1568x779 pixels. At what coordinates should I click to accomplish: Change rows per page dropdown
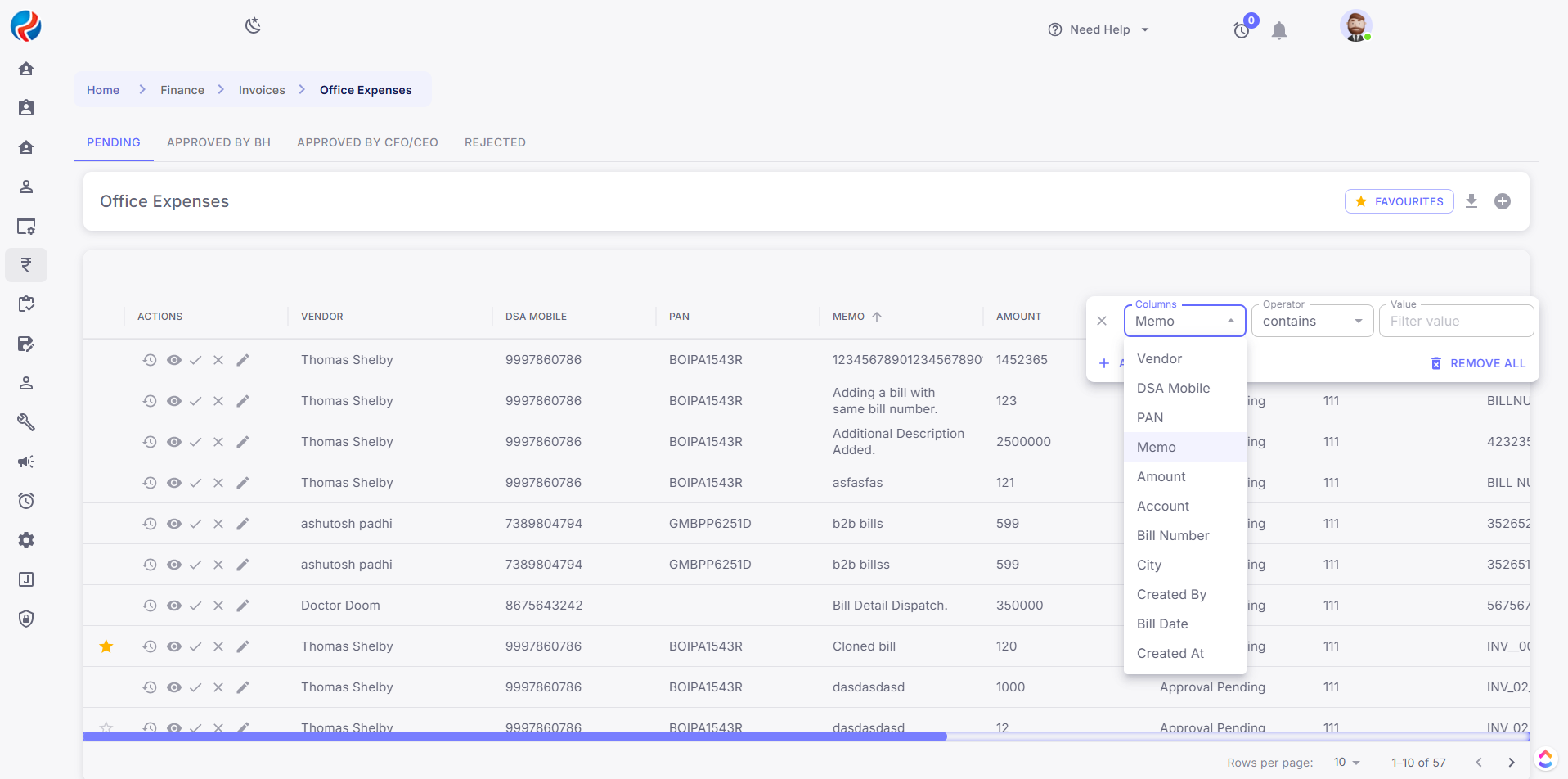1346,762
